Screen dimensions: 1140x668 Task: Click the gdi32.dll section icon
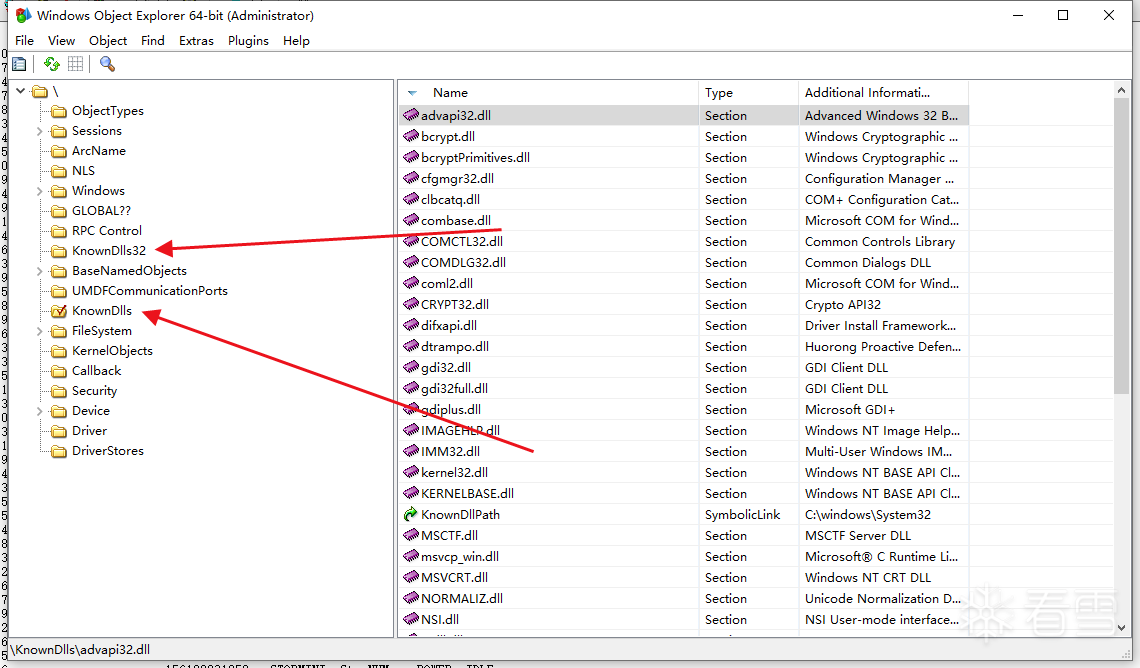(411, 367)
